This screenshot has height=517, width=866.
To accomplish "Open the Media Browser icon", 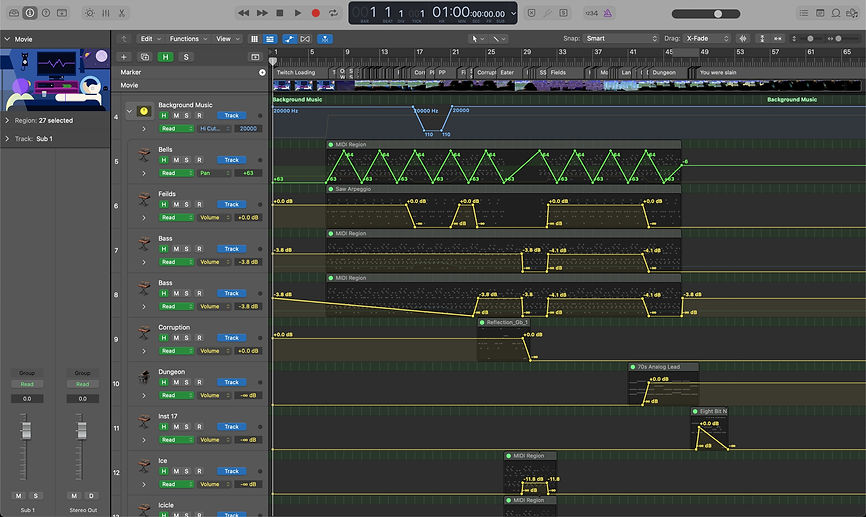I will click(x=852, y=13).
